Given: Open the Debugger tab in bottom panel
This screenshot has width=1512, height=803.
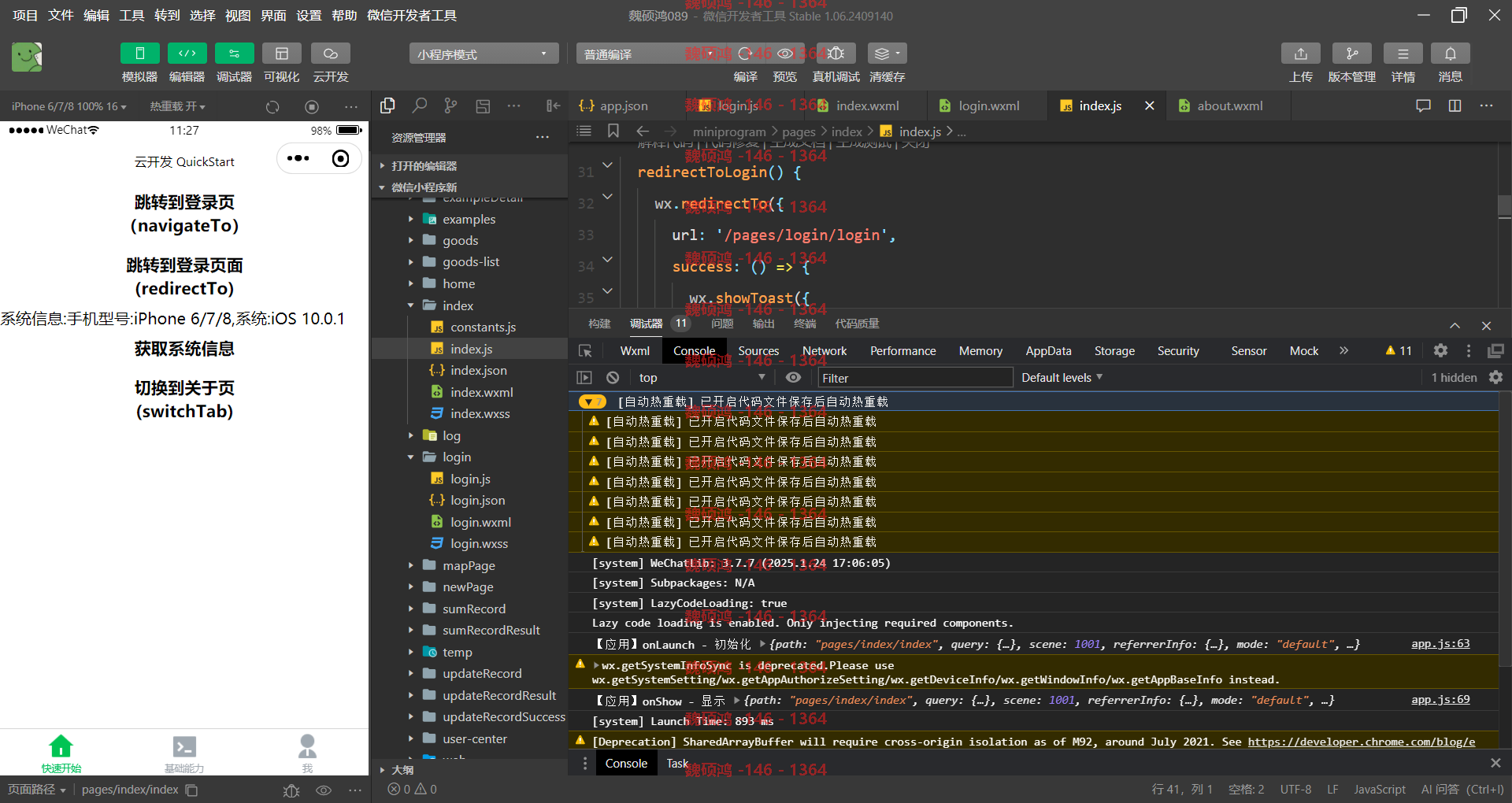Looking at the screenshot, I should [x=646, y=324].
